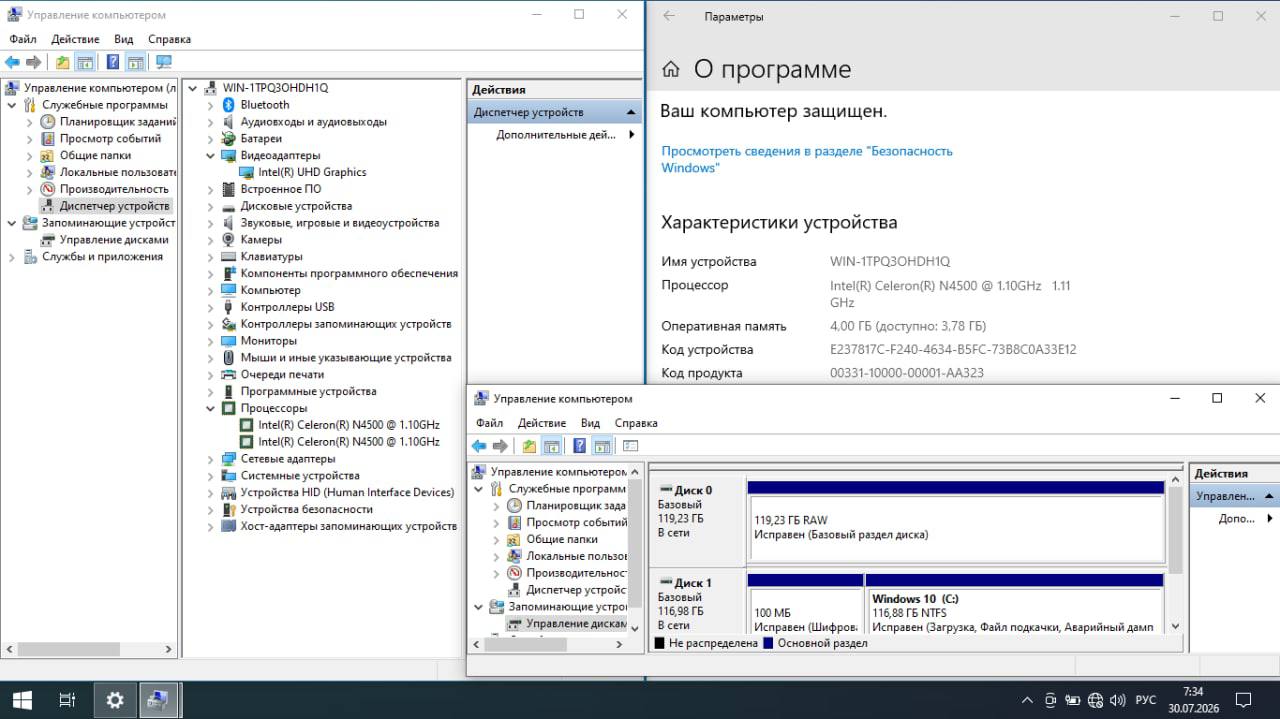The width and height of the screenshot is (1280, 719).
Task: Open the Действие menu in the Device Manager window
Action: [x=75, y=39]
